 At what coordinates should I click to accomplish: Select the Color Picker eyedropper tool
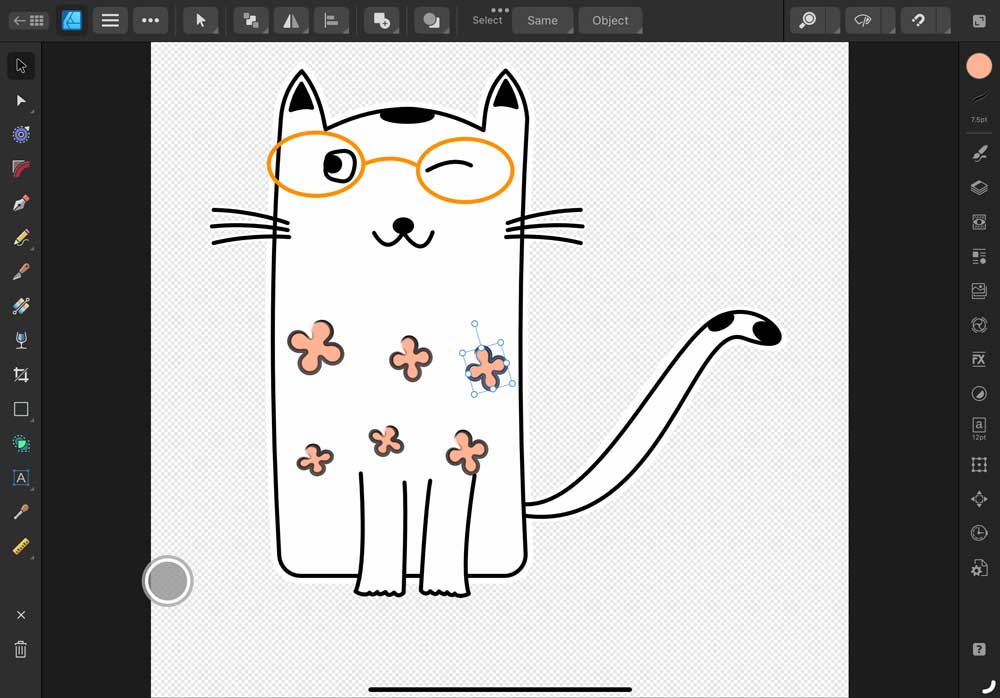click(21, 512)
